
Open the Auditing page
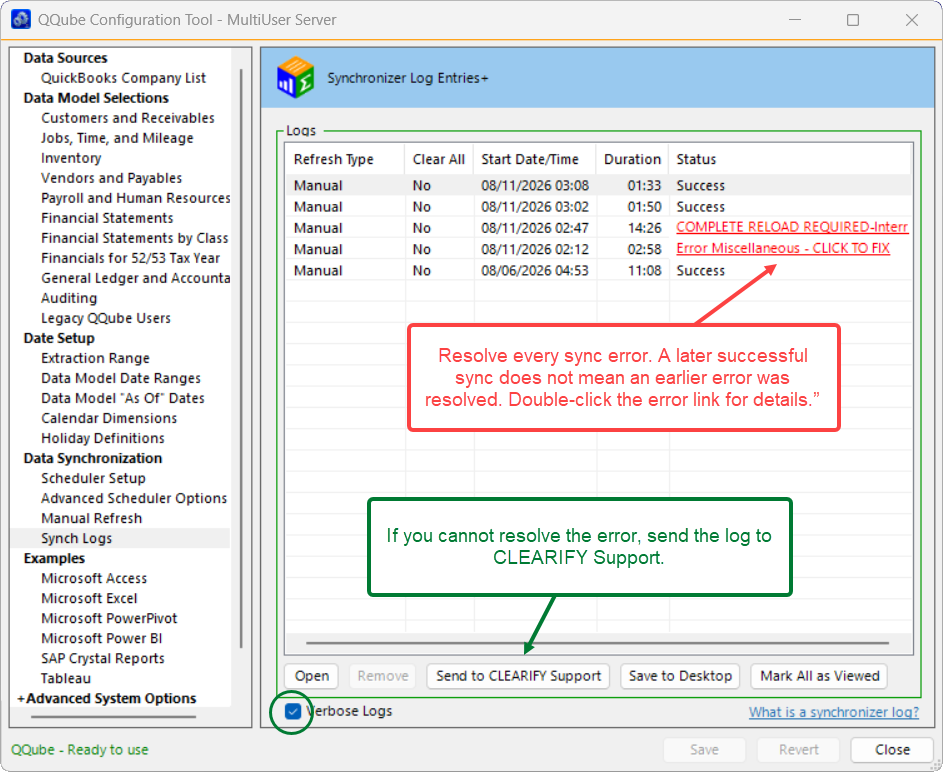point(69,298)
